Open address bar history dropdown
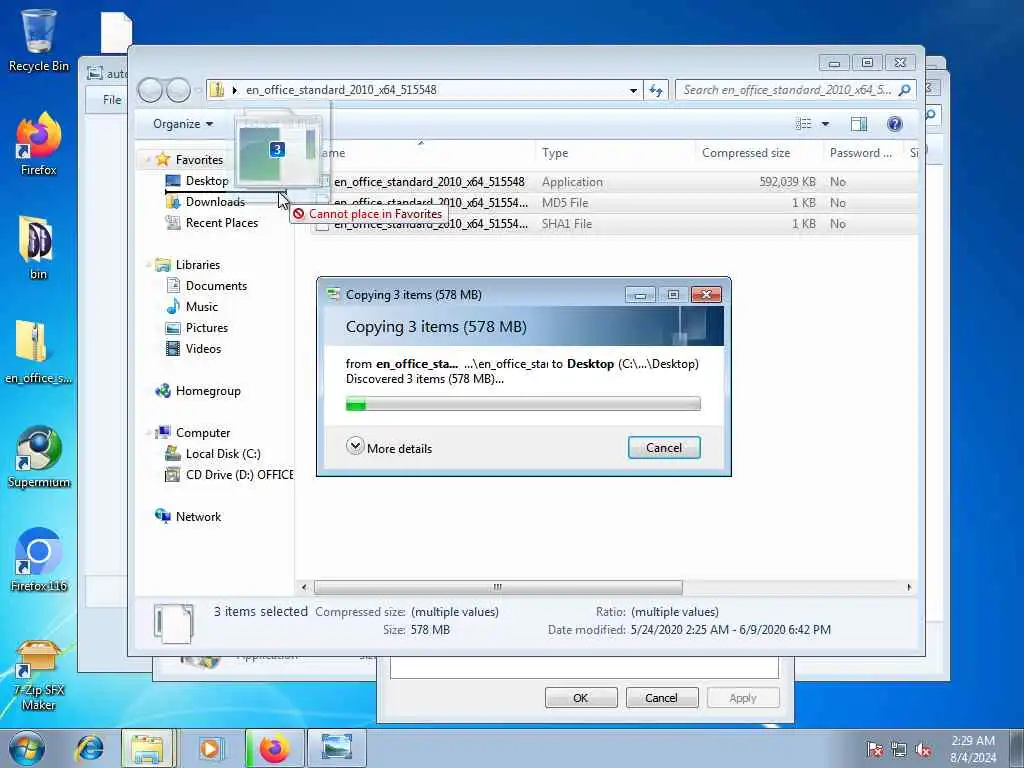1024x768 pixels. [633, 90]
